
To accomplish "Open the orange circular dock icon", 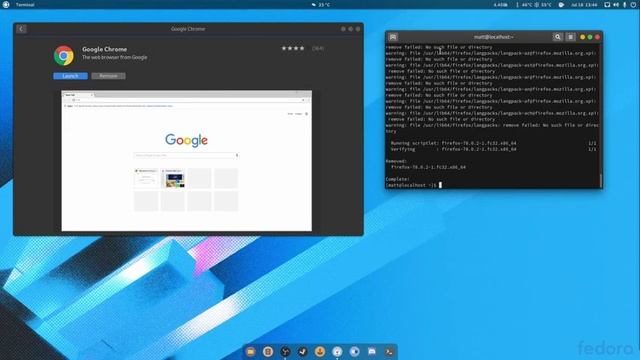I will [320, 351].
